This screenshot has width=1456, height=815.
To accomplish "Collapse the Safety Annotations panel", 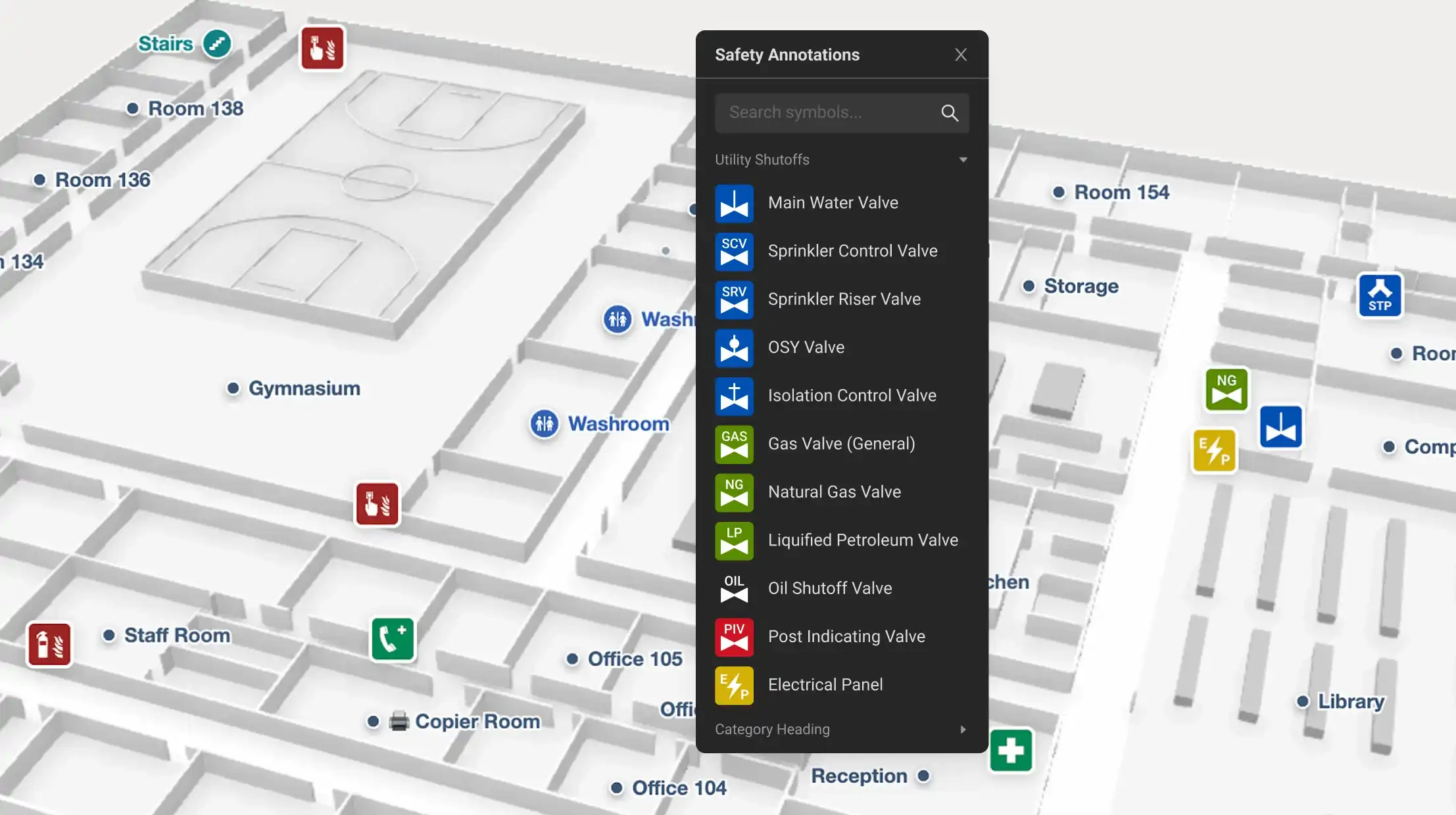I will pyautogui.click(x=958, y=55).
